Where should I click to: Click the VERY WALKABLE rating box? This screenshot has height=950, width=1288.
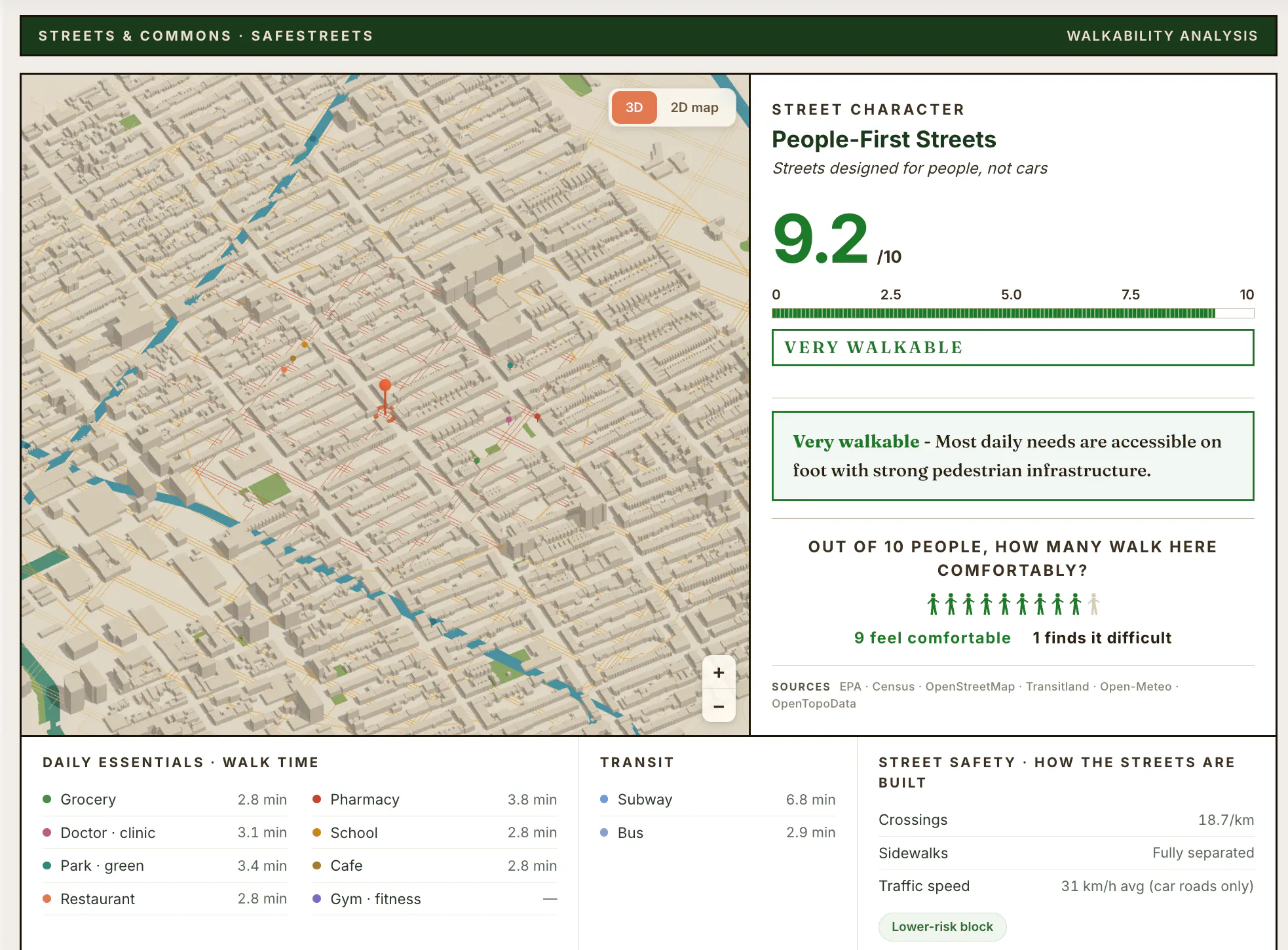(1013, 347)
